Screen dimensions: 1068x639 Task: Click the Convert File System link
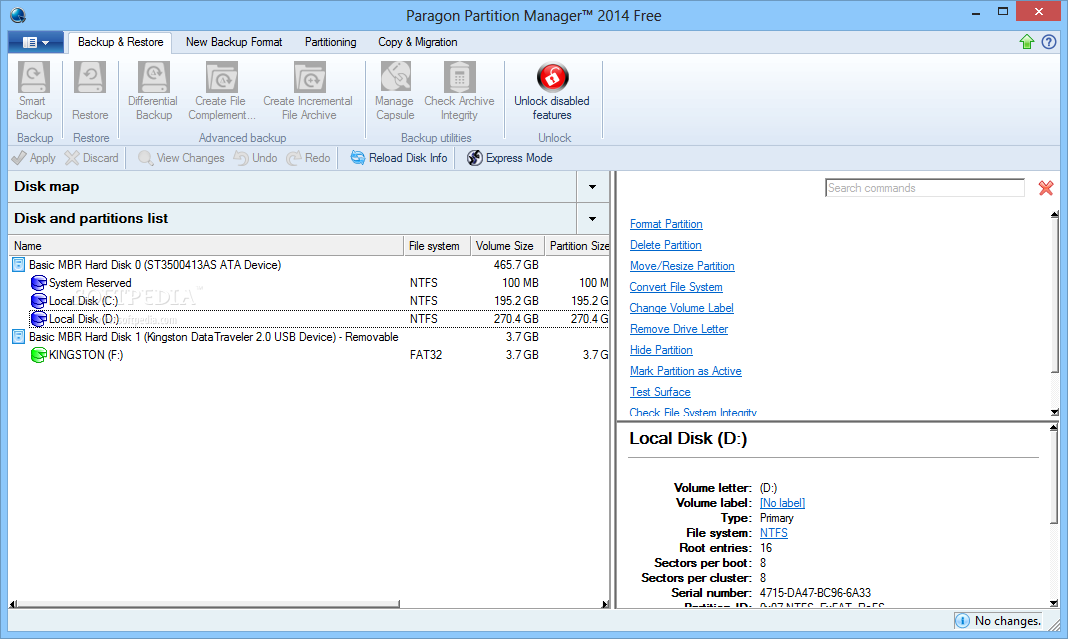(676, 287)
